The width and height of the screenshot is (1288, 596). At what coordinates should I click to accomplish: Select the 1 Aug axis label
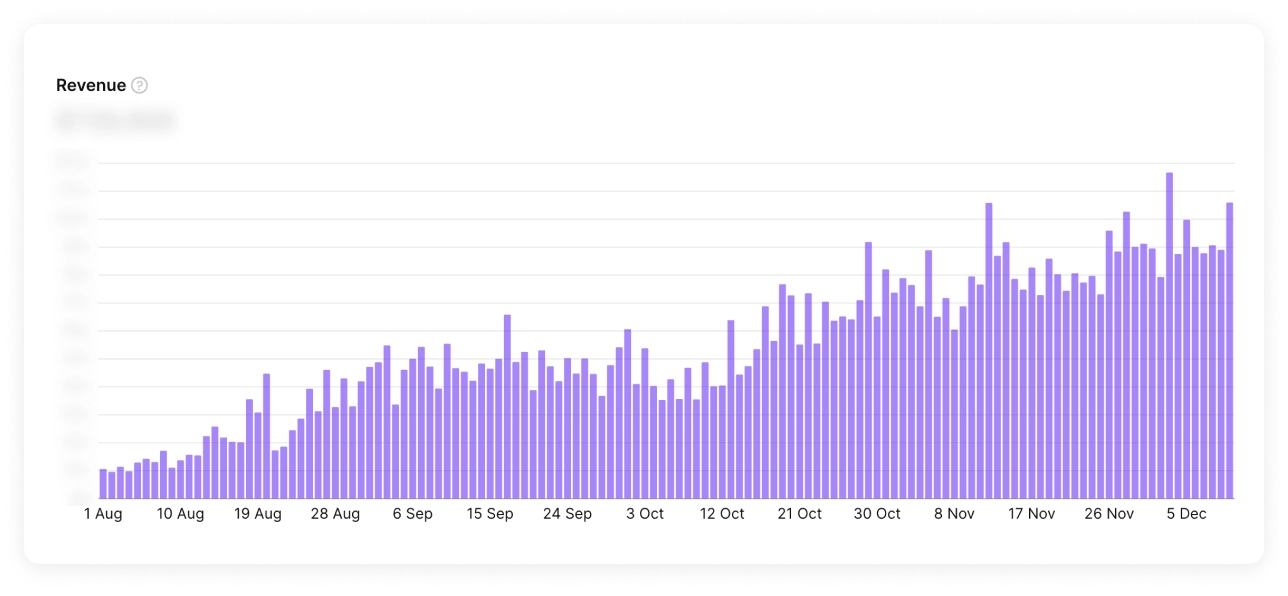pyautogui.click(x=102, y=513)
